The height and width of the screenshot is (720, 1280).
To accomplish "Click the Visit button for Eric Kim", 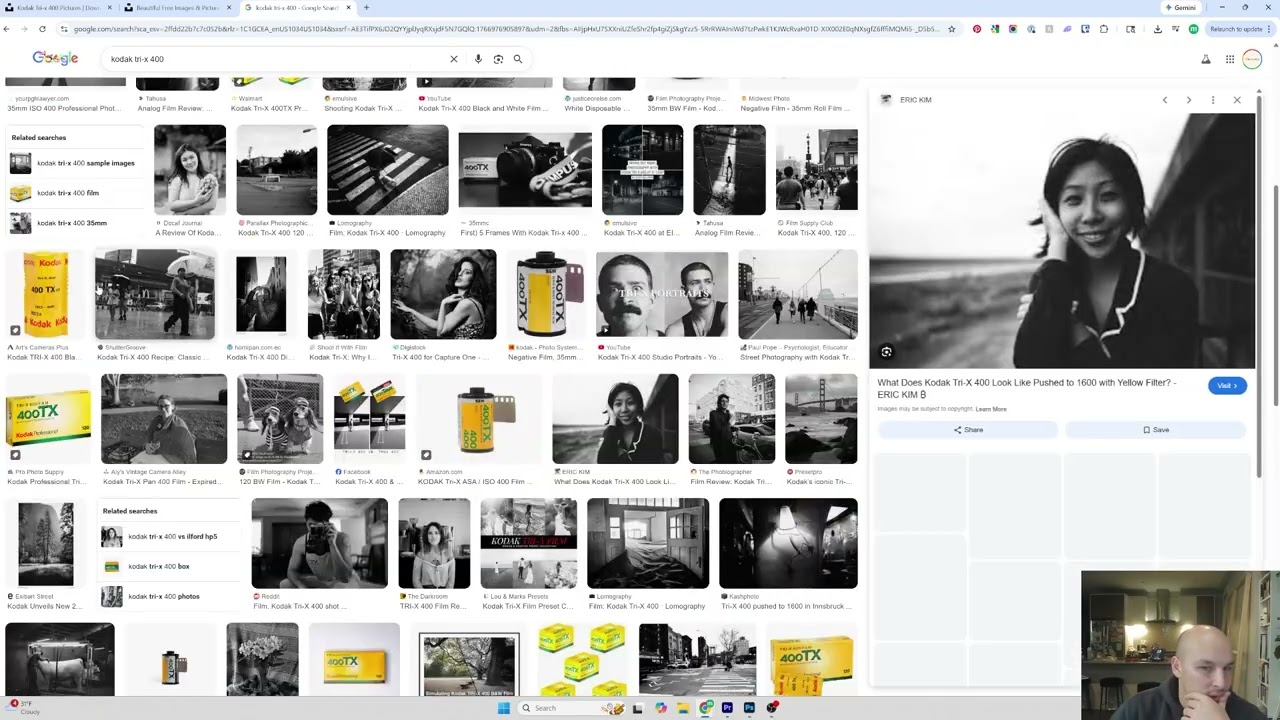I will tap(1227, 386).
